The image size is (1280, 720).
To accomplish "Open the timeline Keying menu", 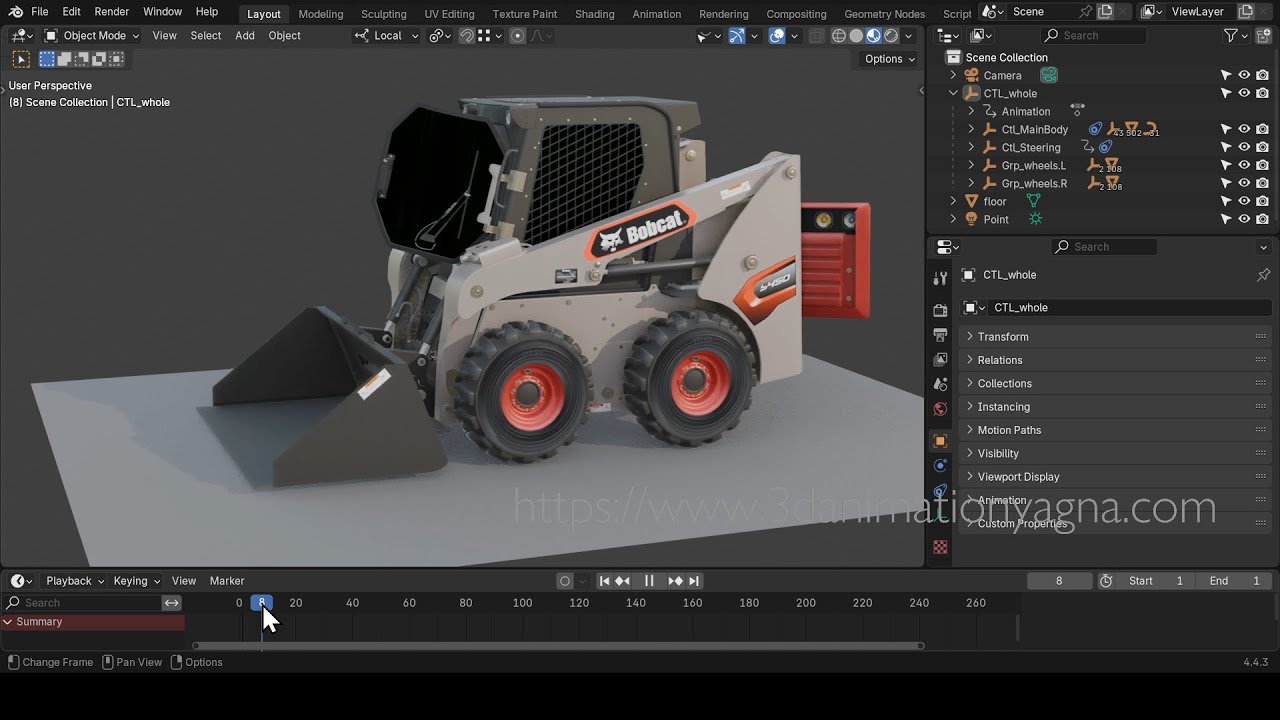I will (136, 581).
